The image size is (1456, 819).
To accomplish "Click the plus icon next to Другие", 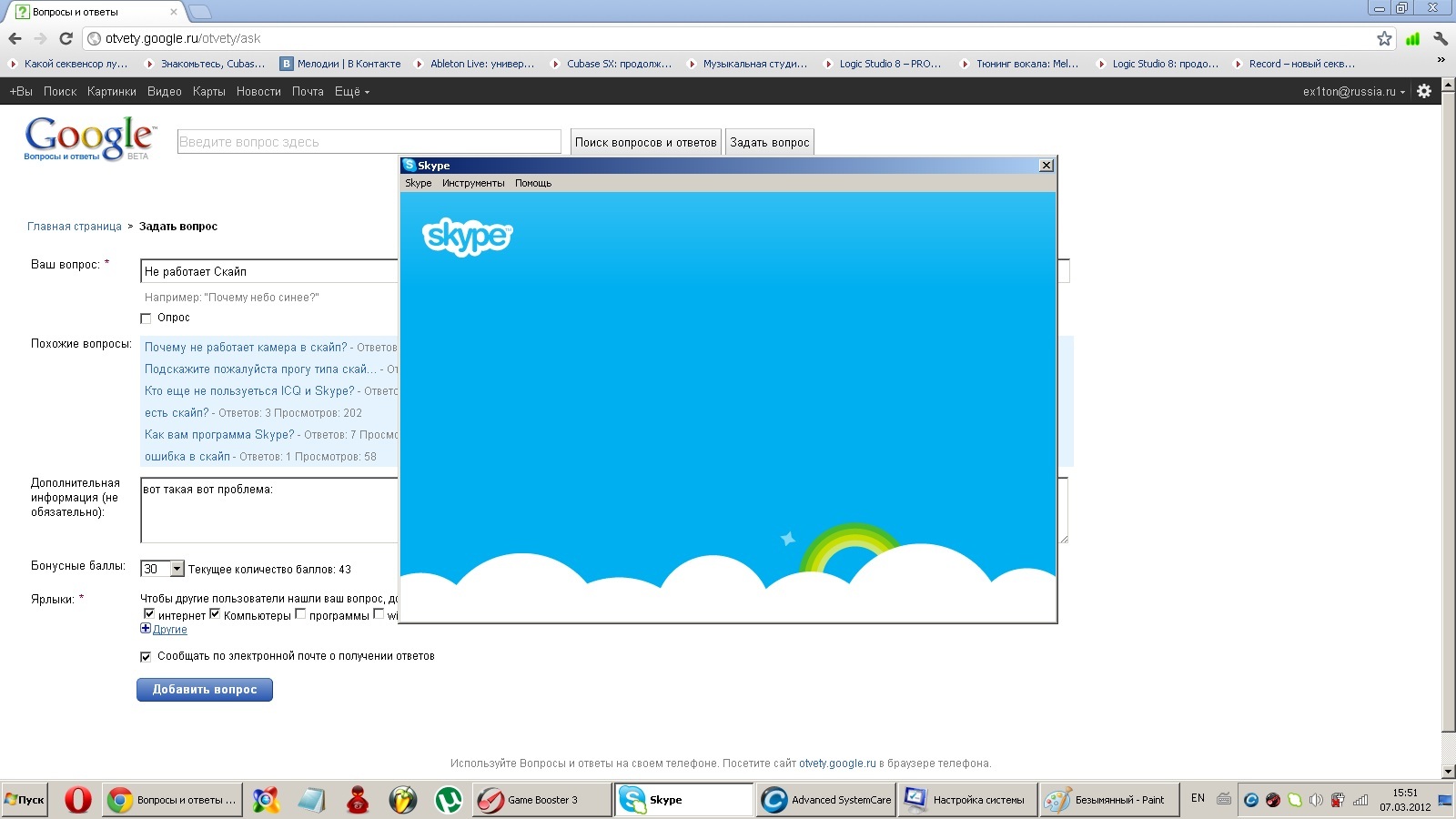I will 146,629.
